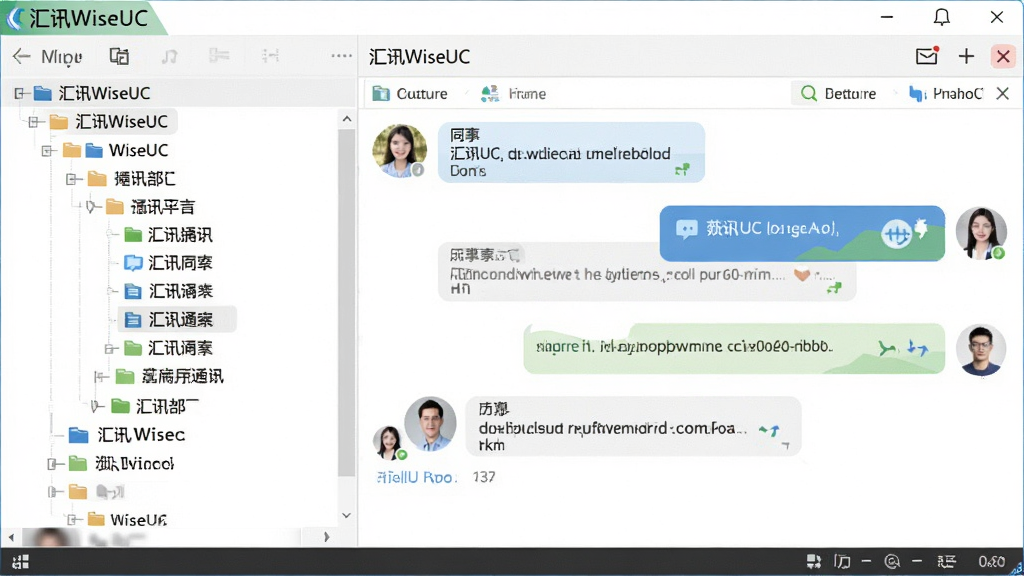Image resolution: width=1024 pixels, height=576 pixels.
Task: Click the music note toolbar icon
Action: tap(169, 57)
